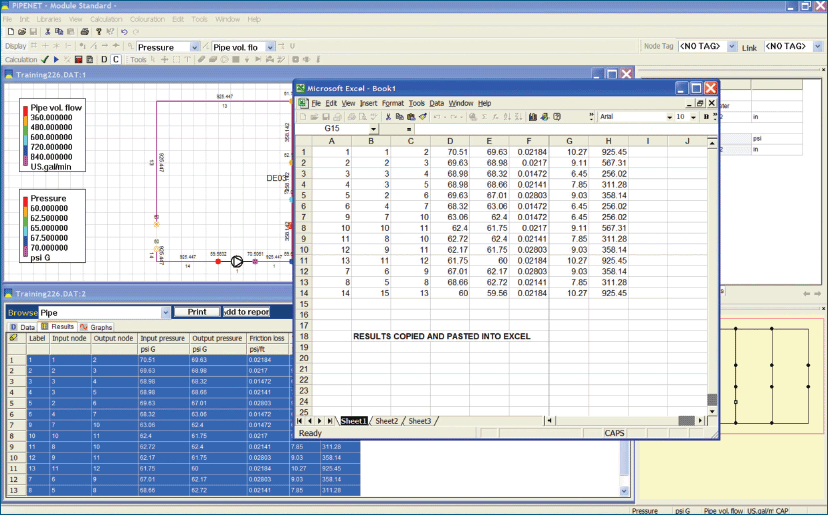Click the green Check calculation tick icon
The image size is (828, 515).
pyautogui.click(x=45, y=60)
